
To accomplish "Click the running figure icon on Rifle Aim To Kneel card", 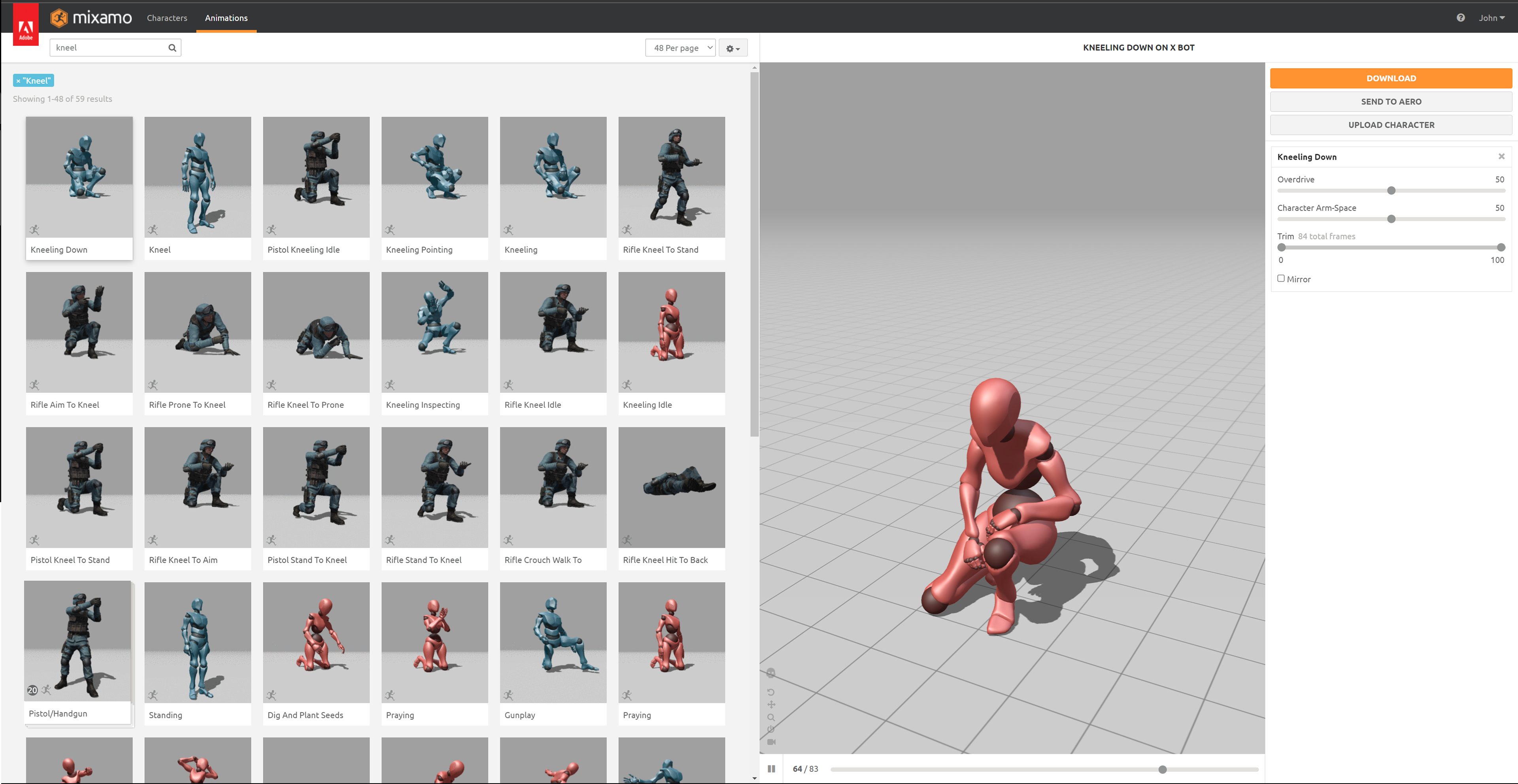I will (x=35, y=384).
